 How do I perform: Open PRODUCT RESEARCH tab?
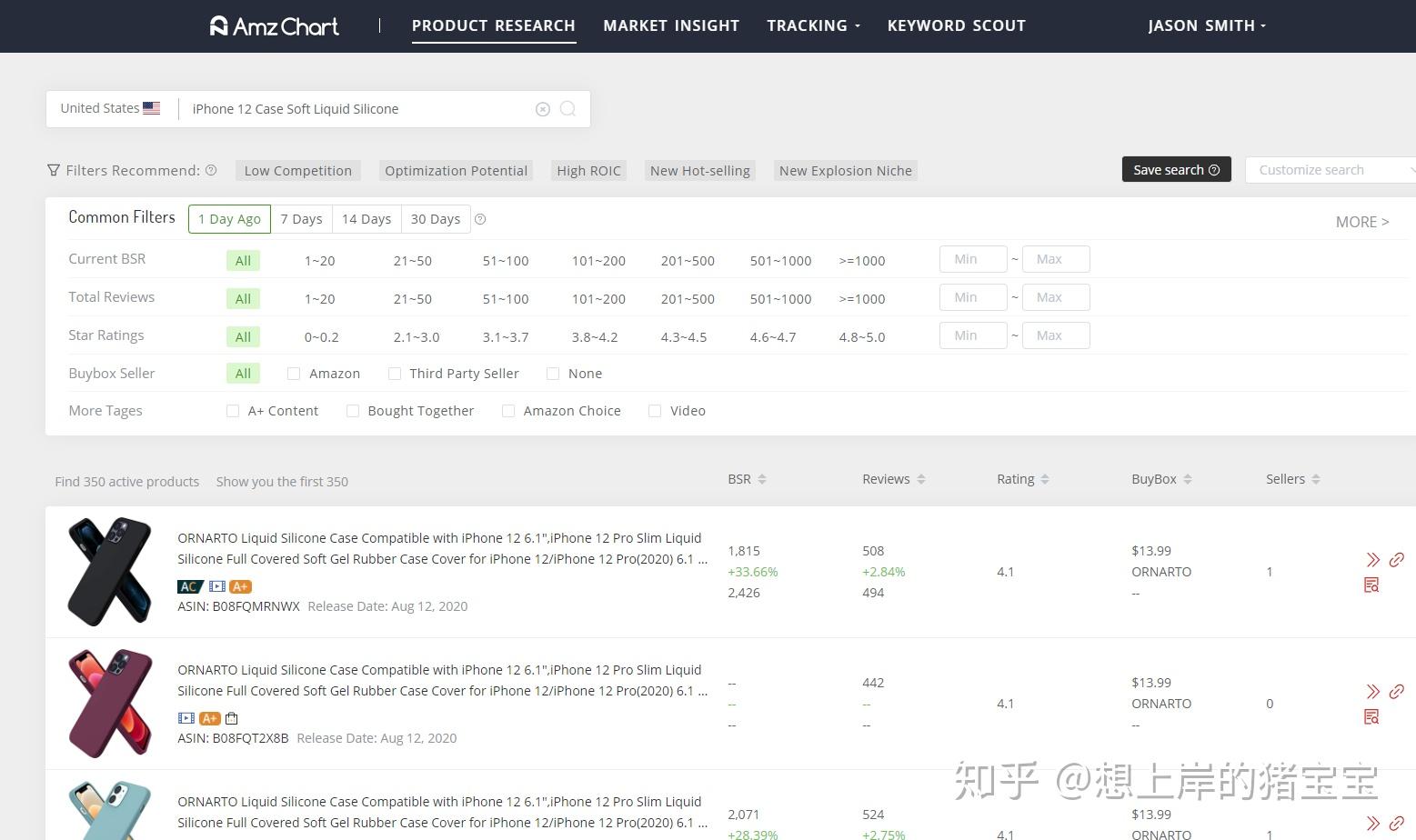coord(494,25)
